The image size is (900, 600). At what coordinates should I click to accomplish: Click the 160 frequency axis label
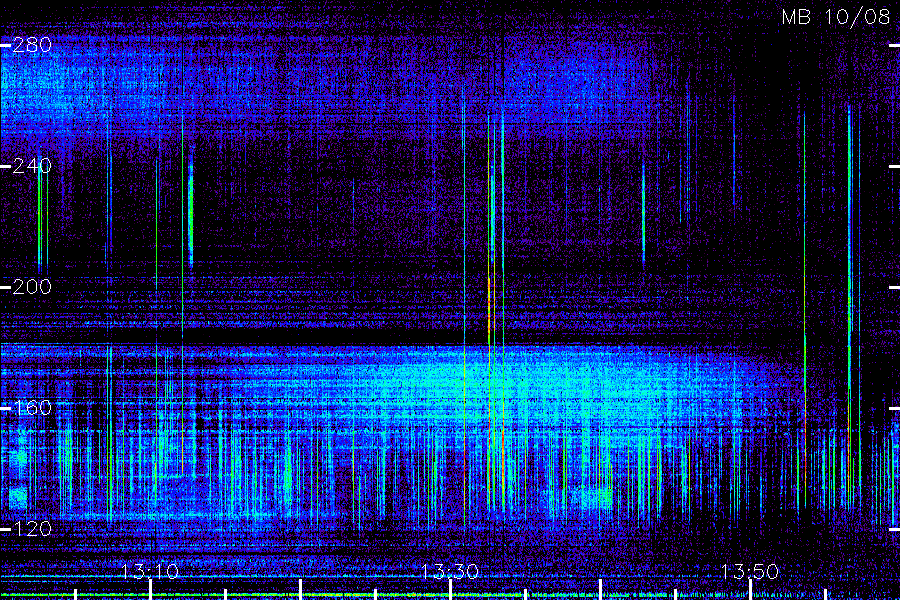click(32, 408)
